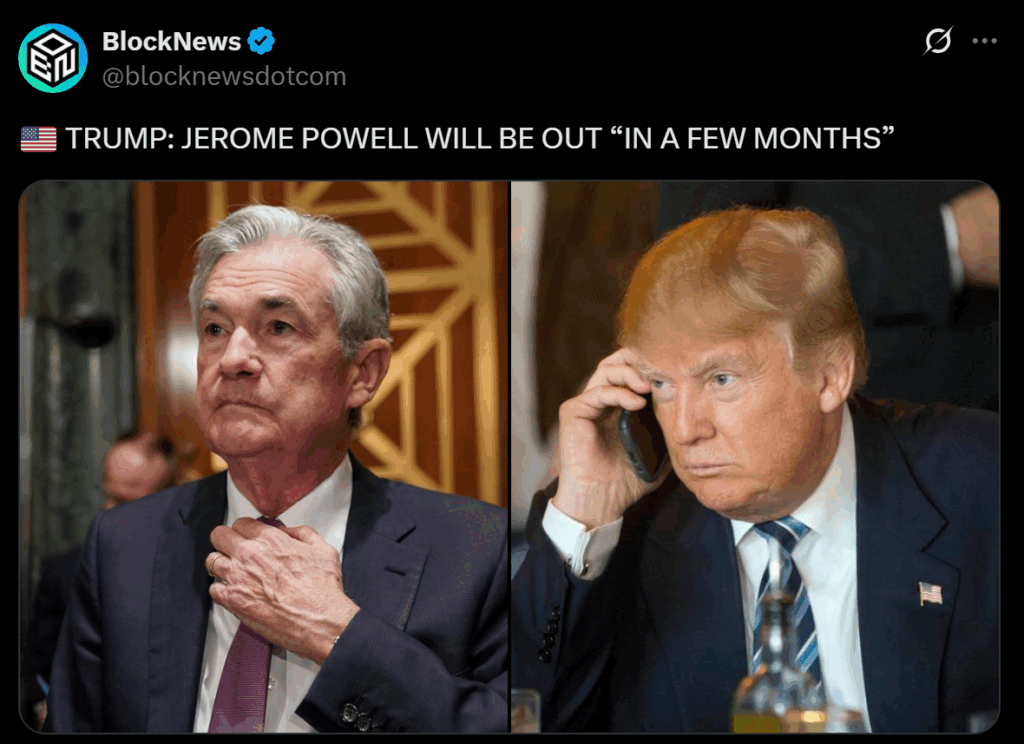Click the word "TRUMP:" in the headline
This screenshot has width=1024, height=744.
point(120,139)
